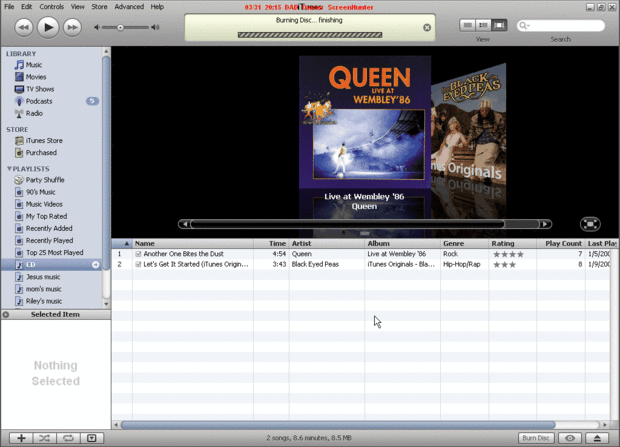620x447 pixels.
Task: Click the low volume speaker icon
Action: [x=96, y=27]
